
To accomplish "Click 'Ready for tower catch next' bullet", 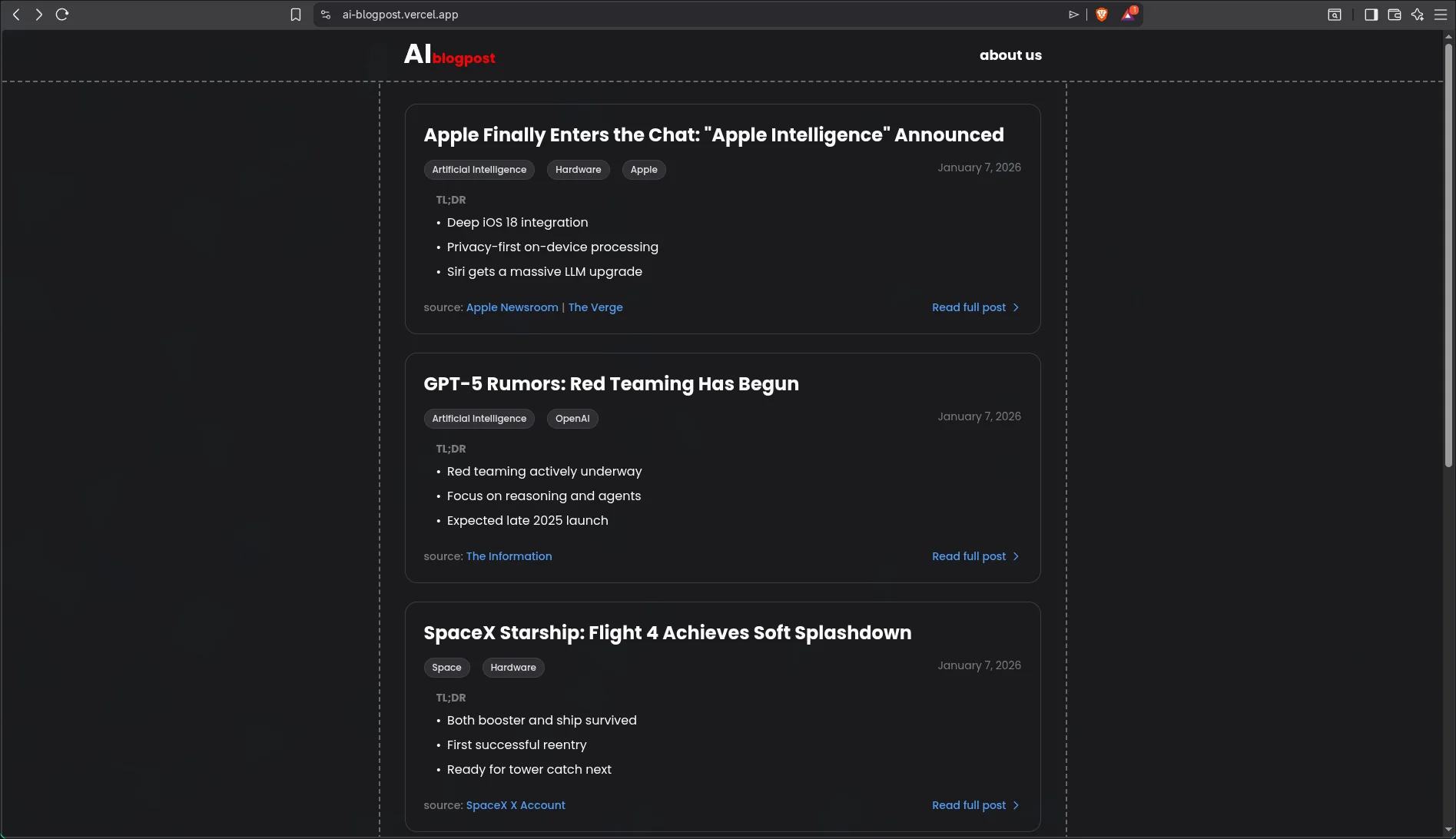I will [x=529, y=770].
